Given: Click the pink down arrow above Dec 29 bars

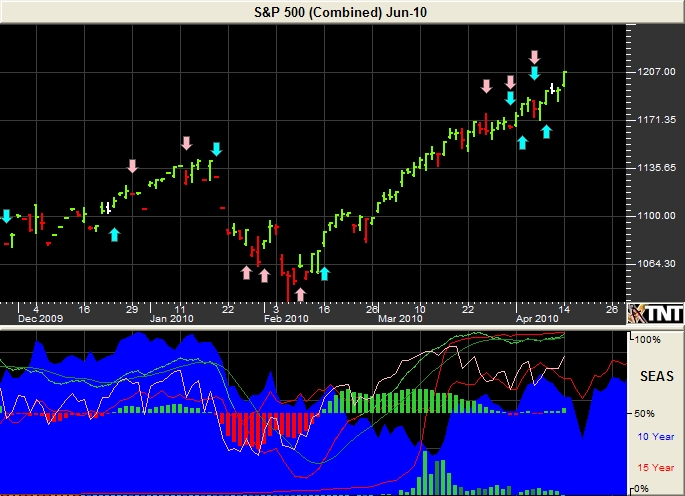Looking at the screenshot, I should [132, 166].
